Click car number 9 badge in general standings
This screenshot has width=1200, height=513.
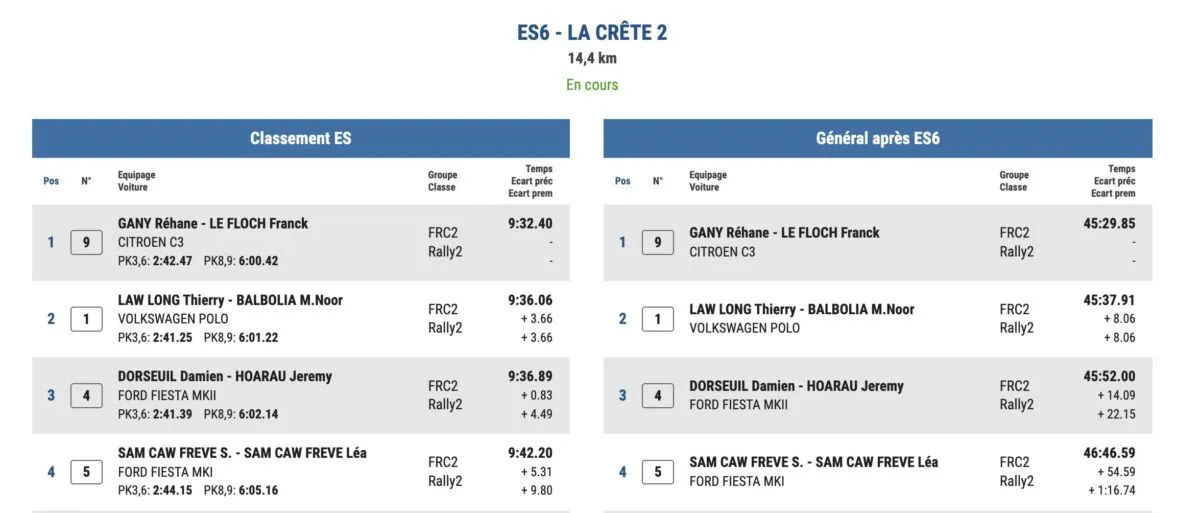coord(657,242)
